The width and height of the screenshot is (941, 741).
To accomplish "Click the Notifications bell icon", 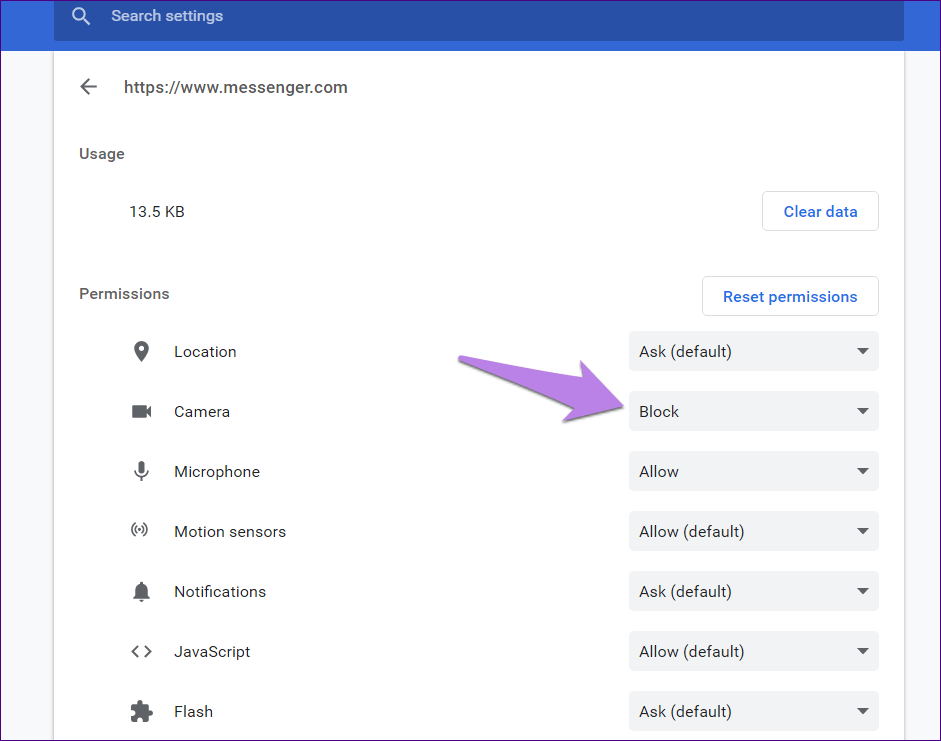I will click(x=141, y=592).
